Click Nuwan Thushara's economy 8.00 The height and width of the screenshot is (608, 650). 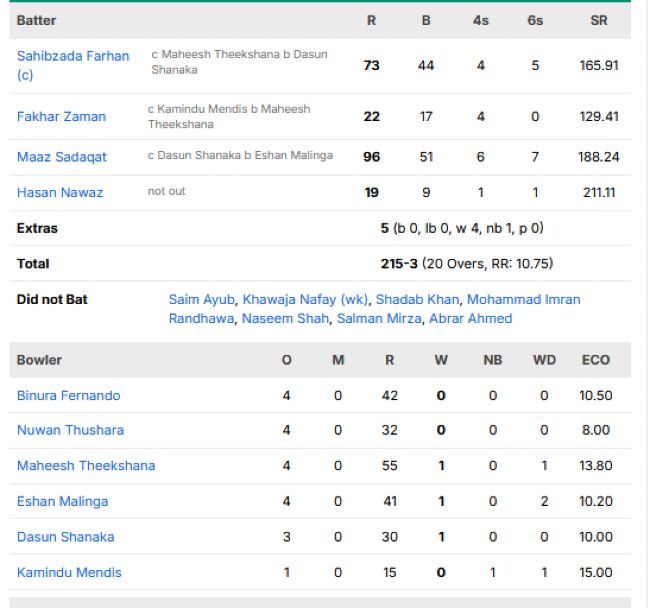coord(596,430)
